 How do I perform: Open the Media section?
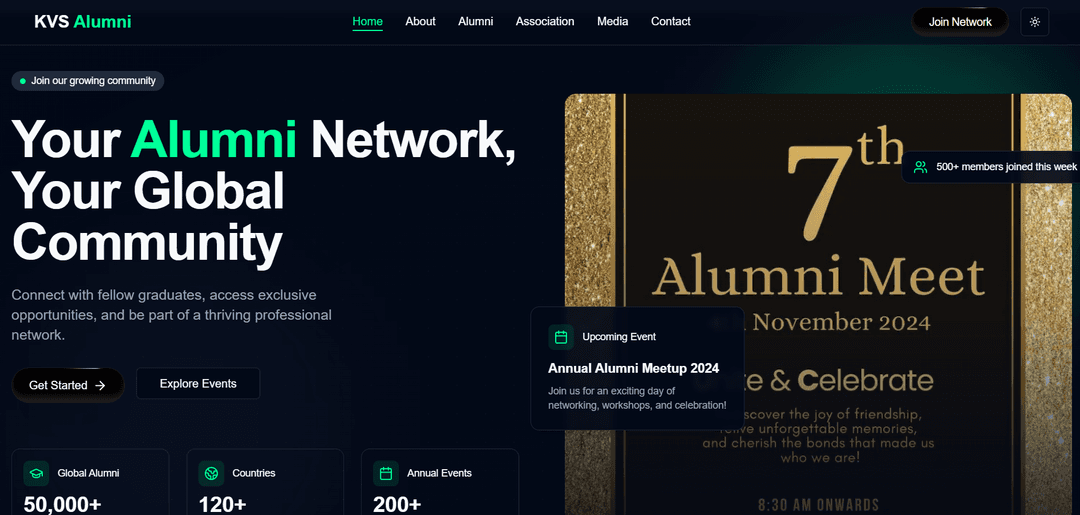click(612, 22)
